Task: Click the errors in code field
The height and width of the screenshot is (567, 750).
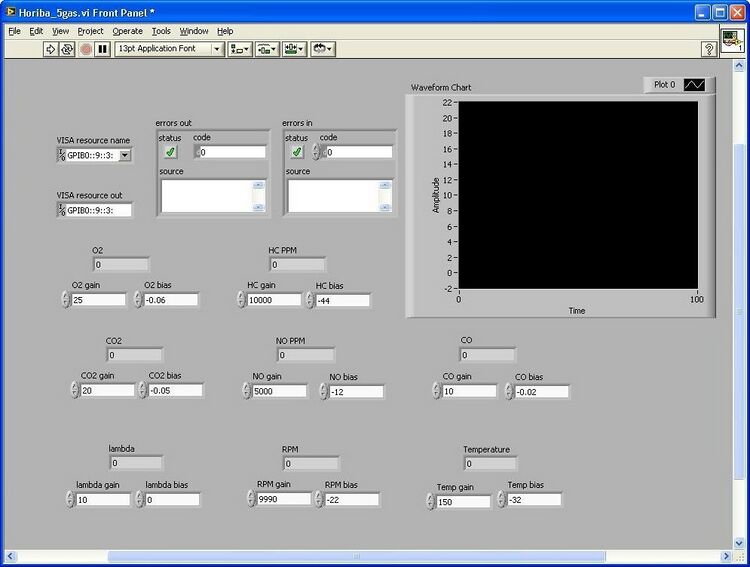Action: click(x=359, y=152)
